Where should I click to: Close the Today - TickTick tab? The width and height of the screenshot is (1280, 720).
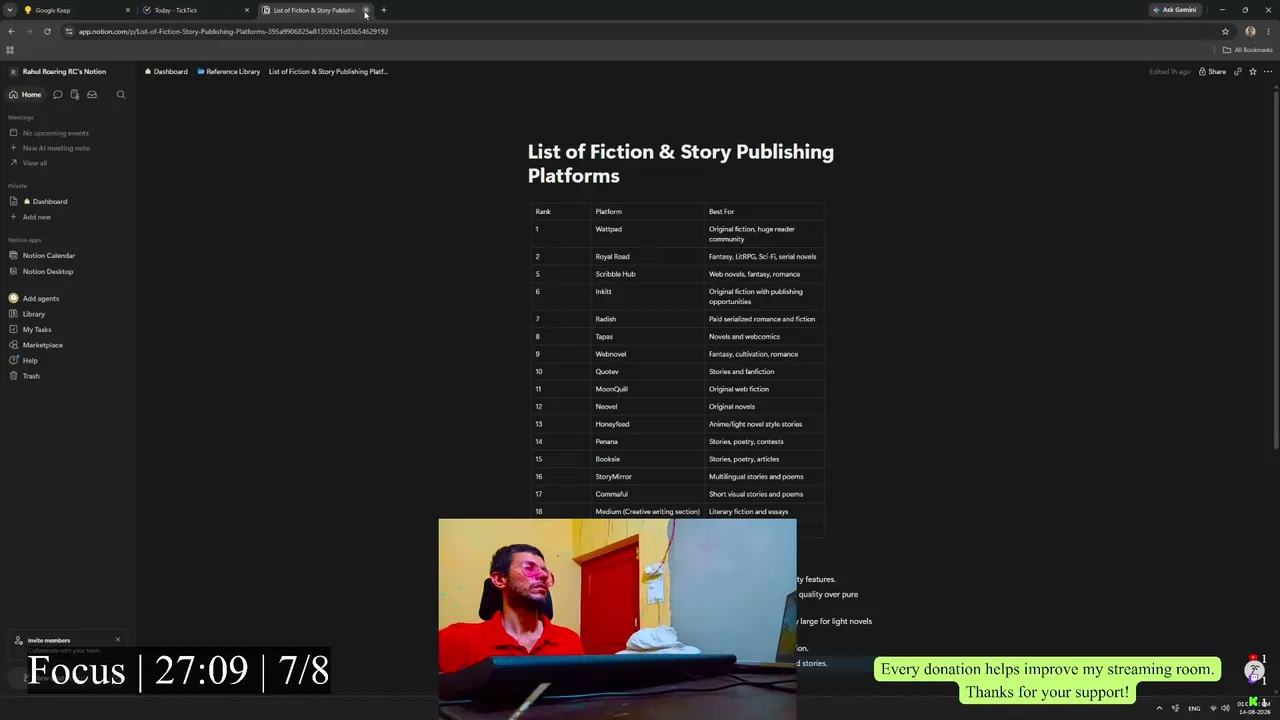coord(247,10)
